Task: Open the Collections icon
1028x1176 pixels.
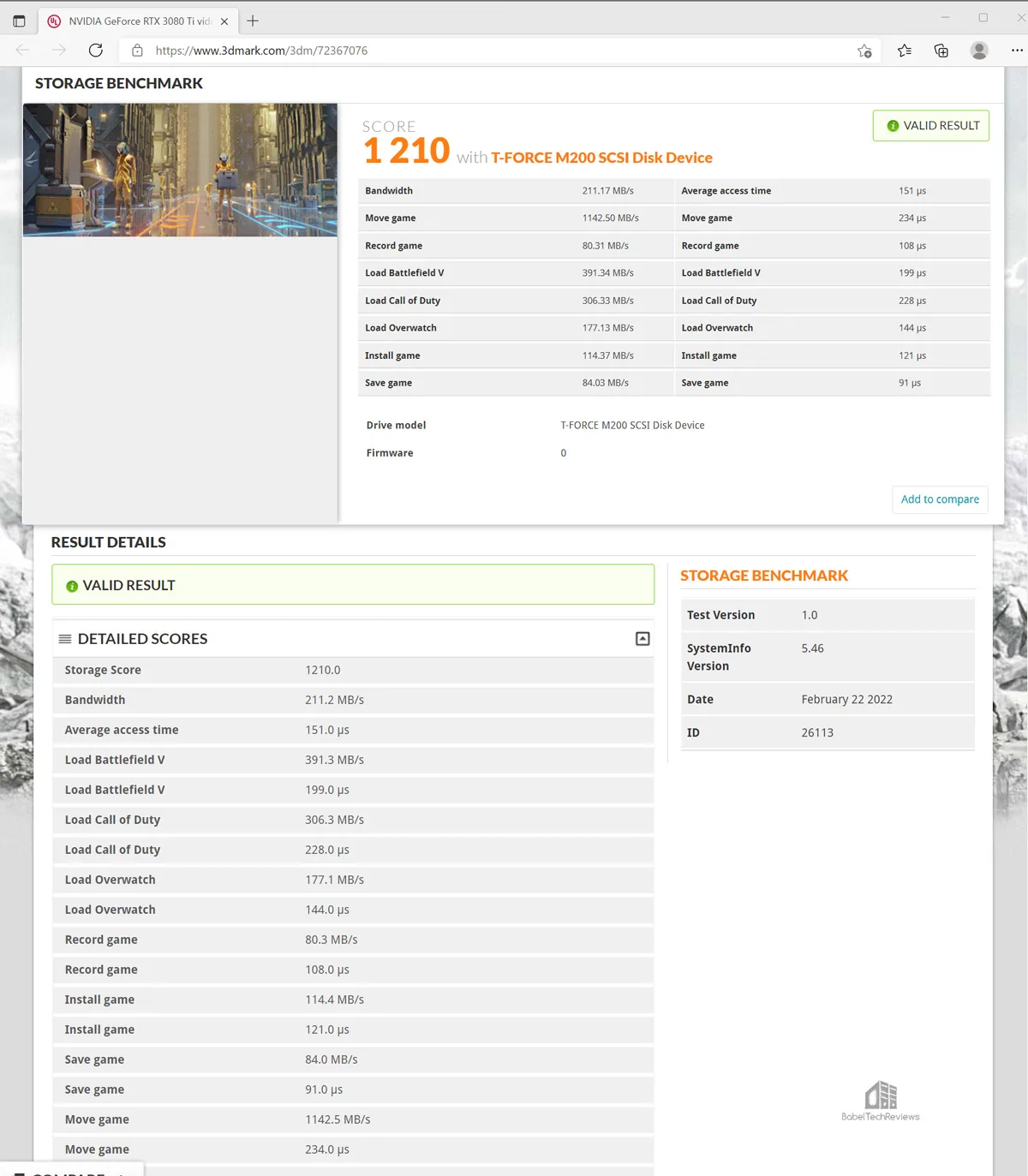Action: point(941,51)
